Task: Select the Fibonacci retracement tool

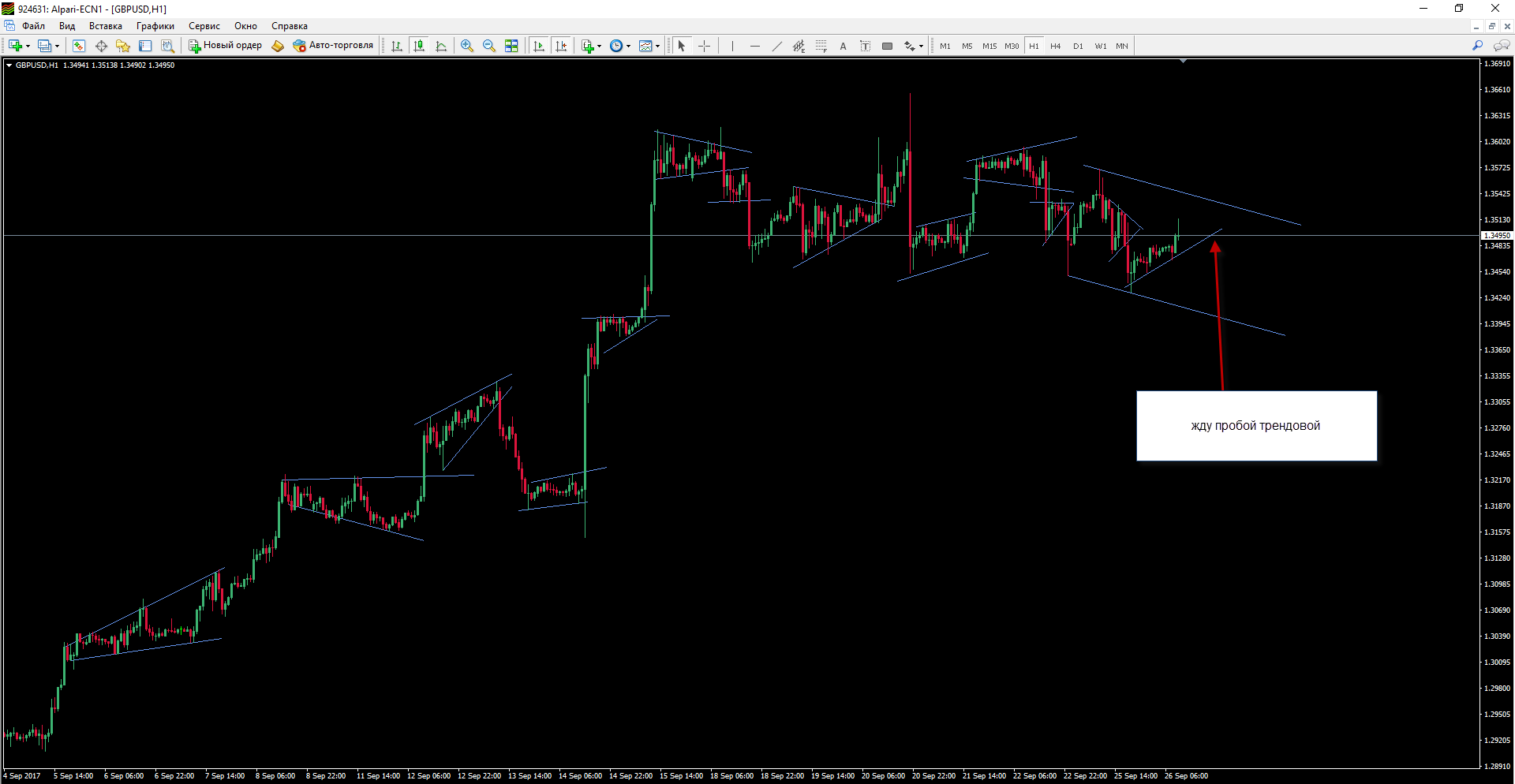Action: click(821, 46)
